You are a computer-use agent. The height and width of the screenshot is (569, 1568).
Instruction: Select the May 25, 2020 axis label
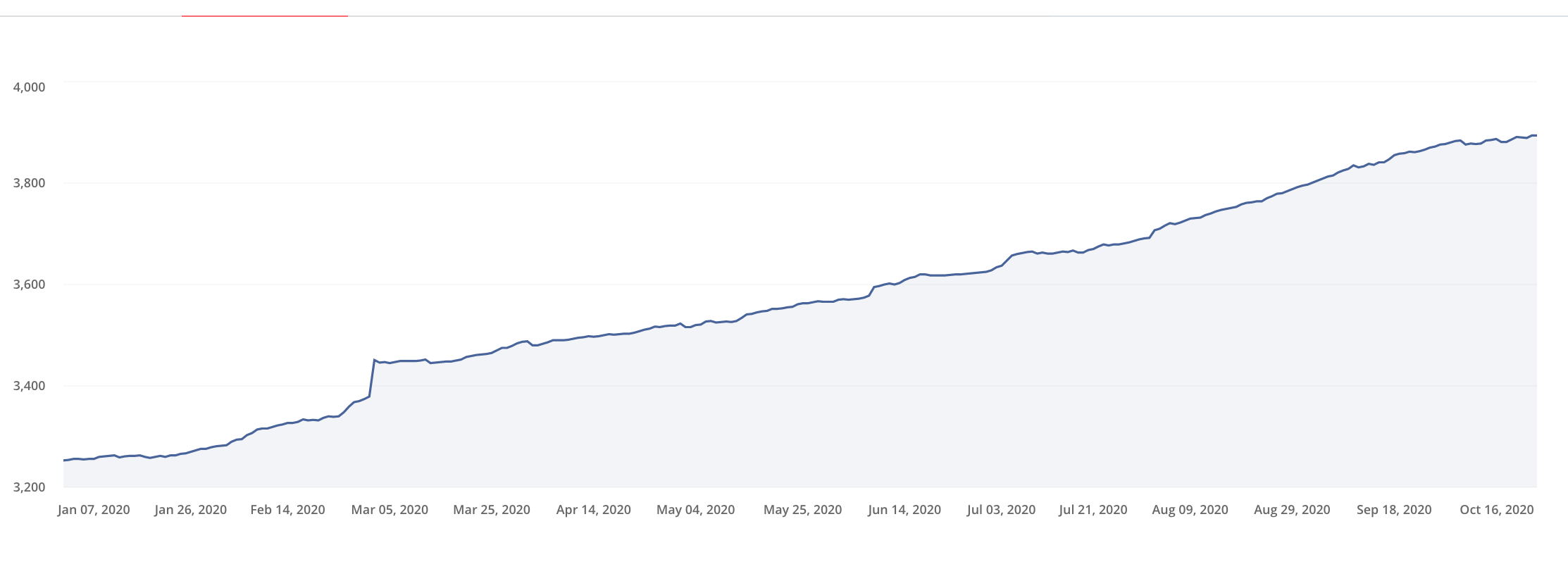pyautogui.click(x=803, y=510)
